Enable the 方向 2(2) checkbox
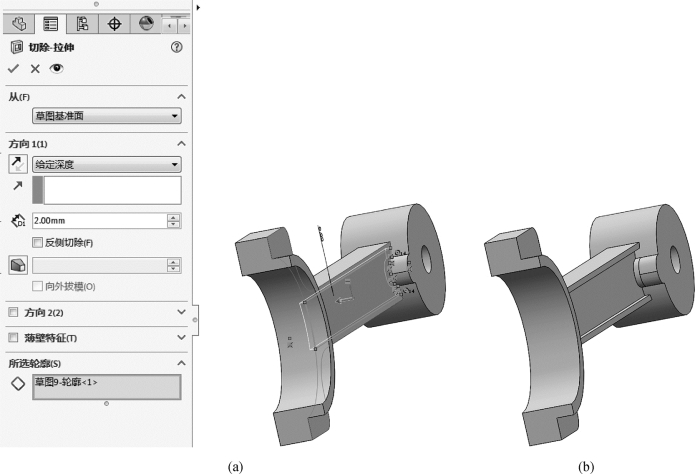 pos(13,312)
